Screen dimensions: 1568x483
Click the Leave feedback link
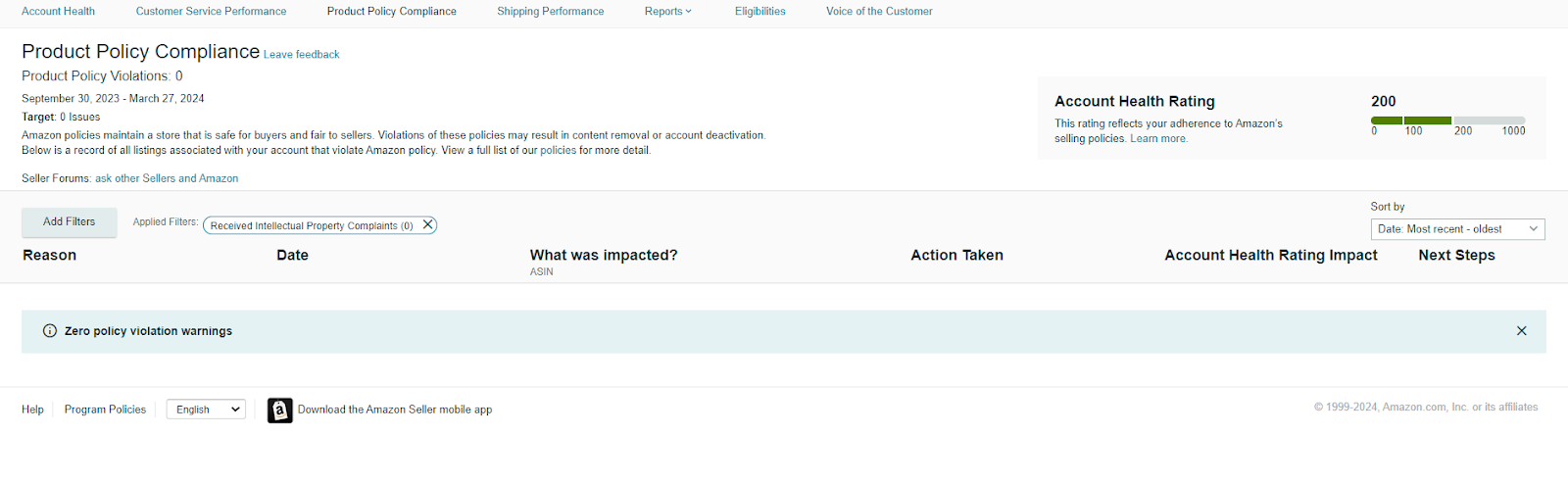(x=301, y=55)
